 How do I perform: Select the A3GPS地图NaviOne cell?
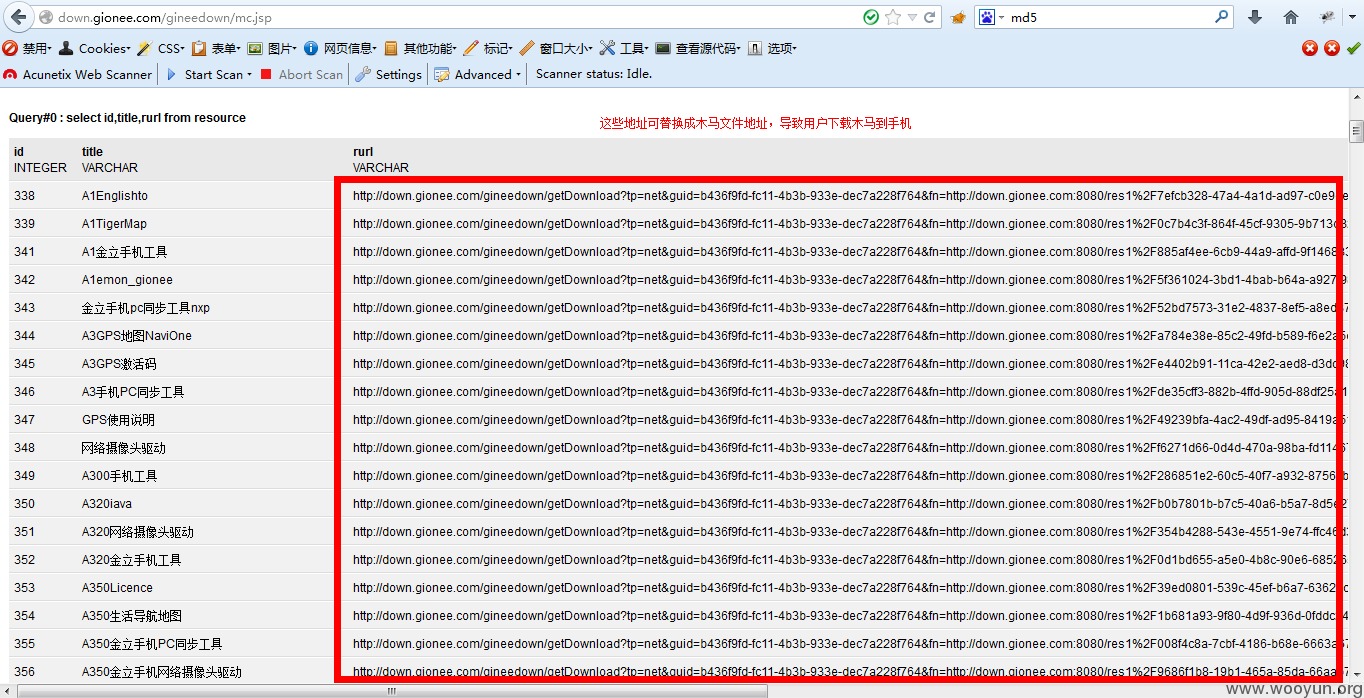click(137, 336)
